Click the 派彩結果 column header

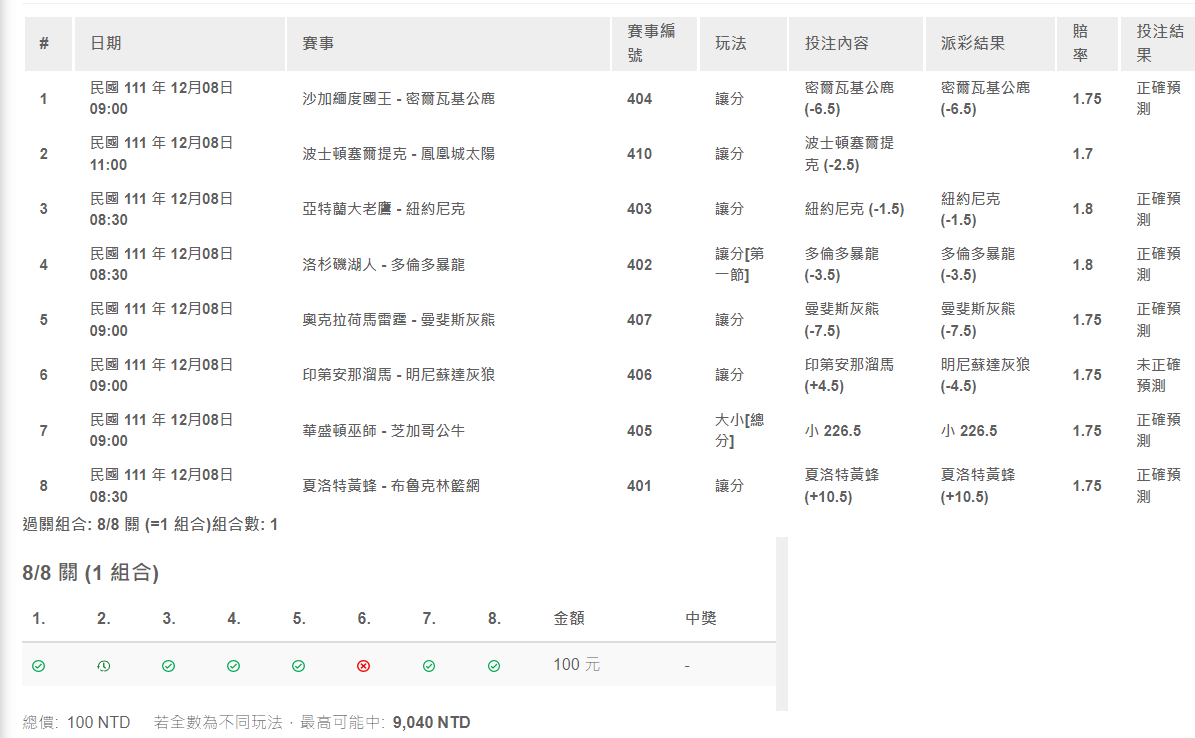[x=990, y=43]
